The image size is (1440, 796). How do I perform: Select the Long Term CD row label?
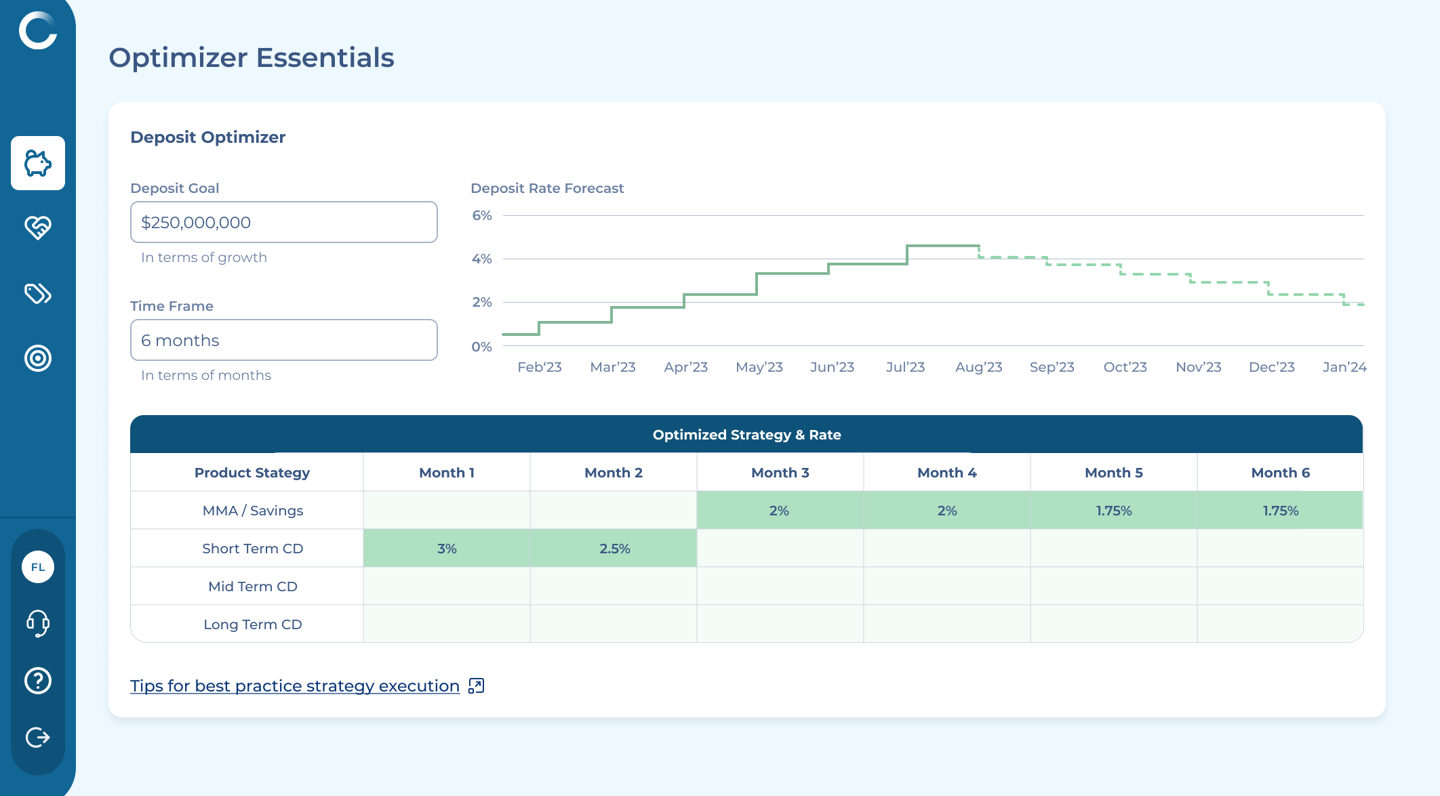coord(252,625)
